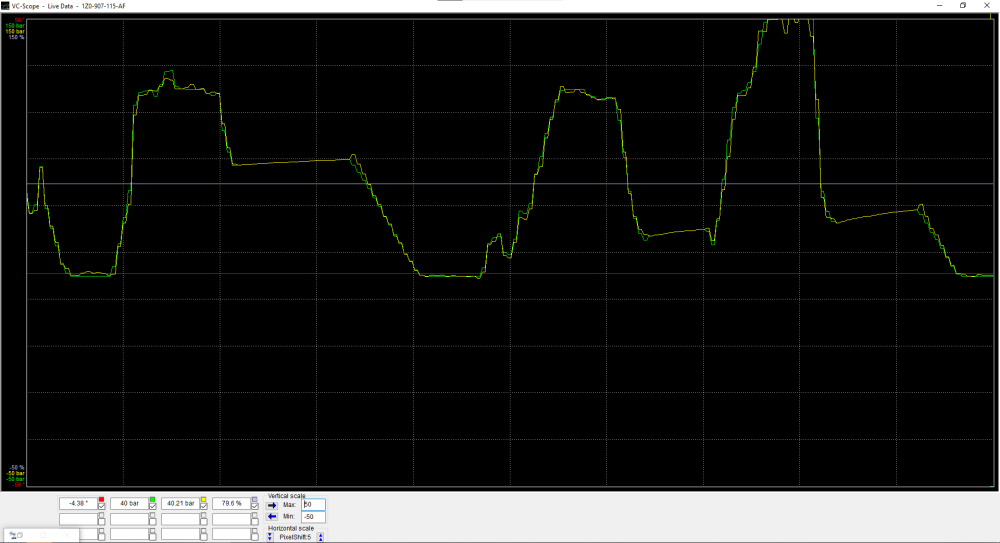Click the 40 bar value field
The image size is (1000, 543).
point(129,503)
